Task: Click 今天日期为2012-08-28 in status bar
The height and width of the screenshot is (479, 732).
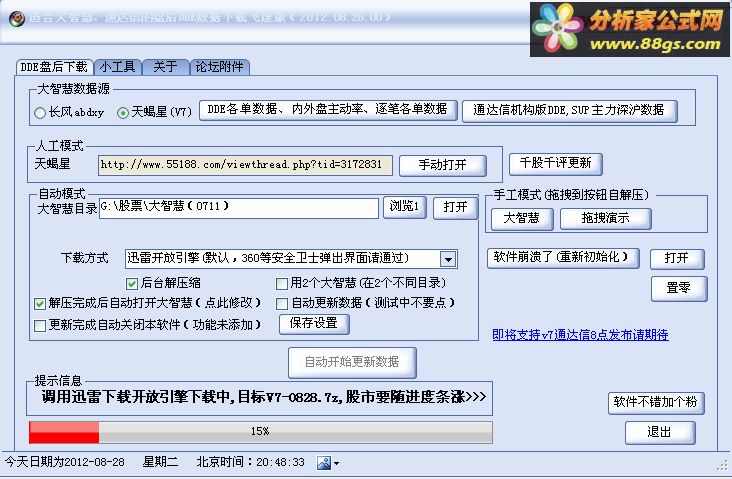Action: coord(65,463)
